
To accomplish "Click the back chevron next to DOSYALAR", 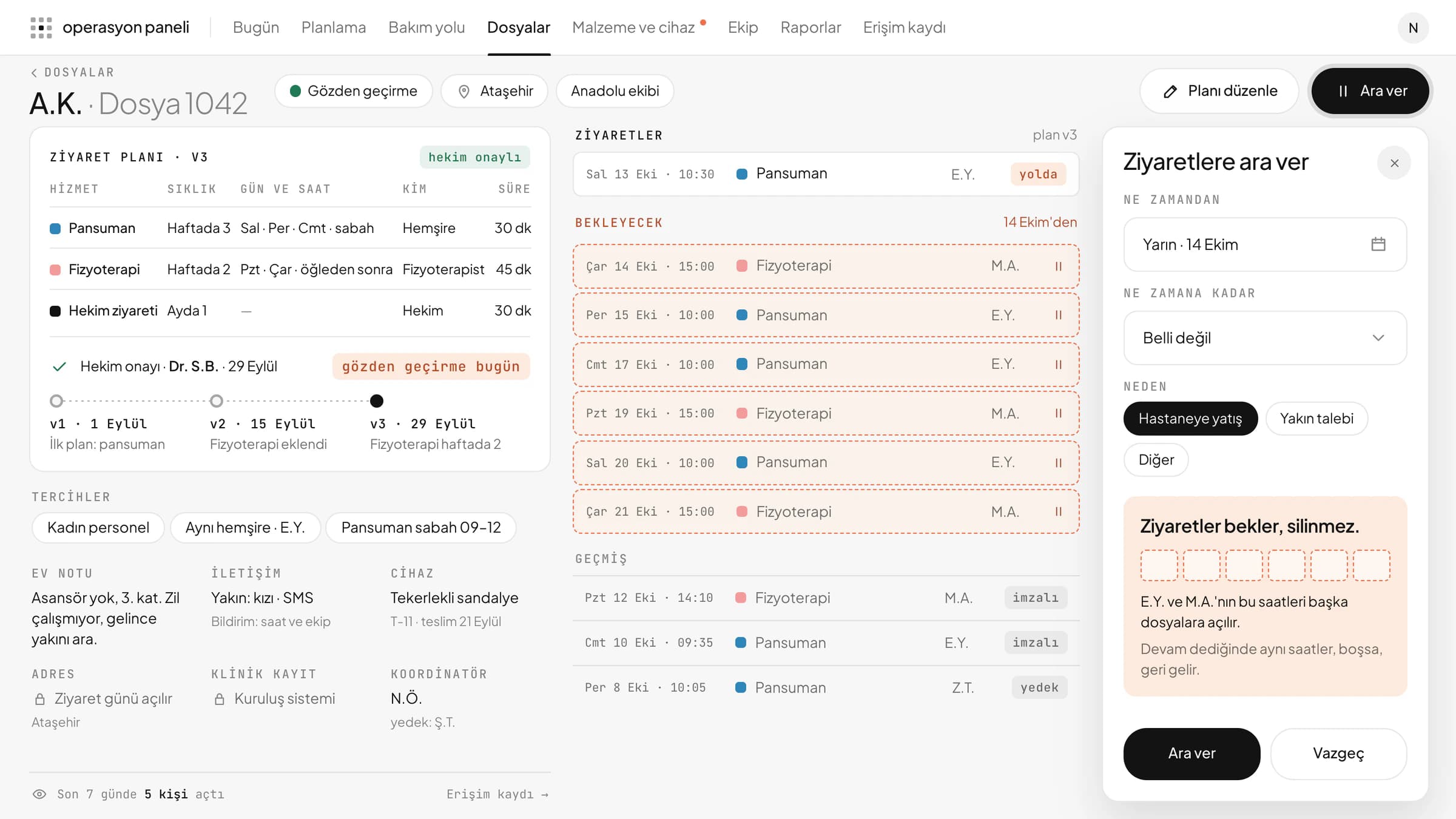I will point(34,73).
